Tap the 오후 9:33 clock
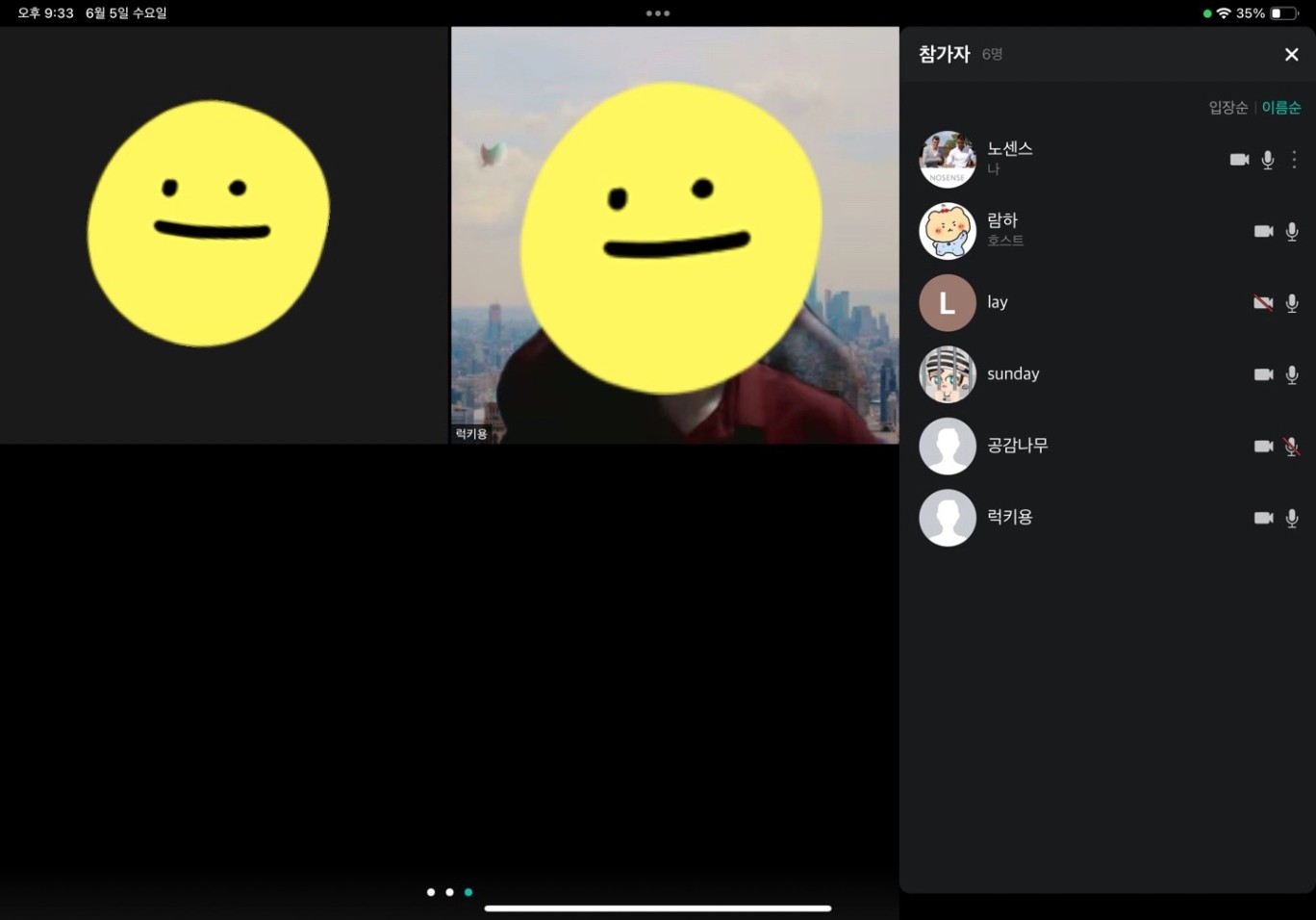This screenshot has width=1316, height=920. [46, 13]
